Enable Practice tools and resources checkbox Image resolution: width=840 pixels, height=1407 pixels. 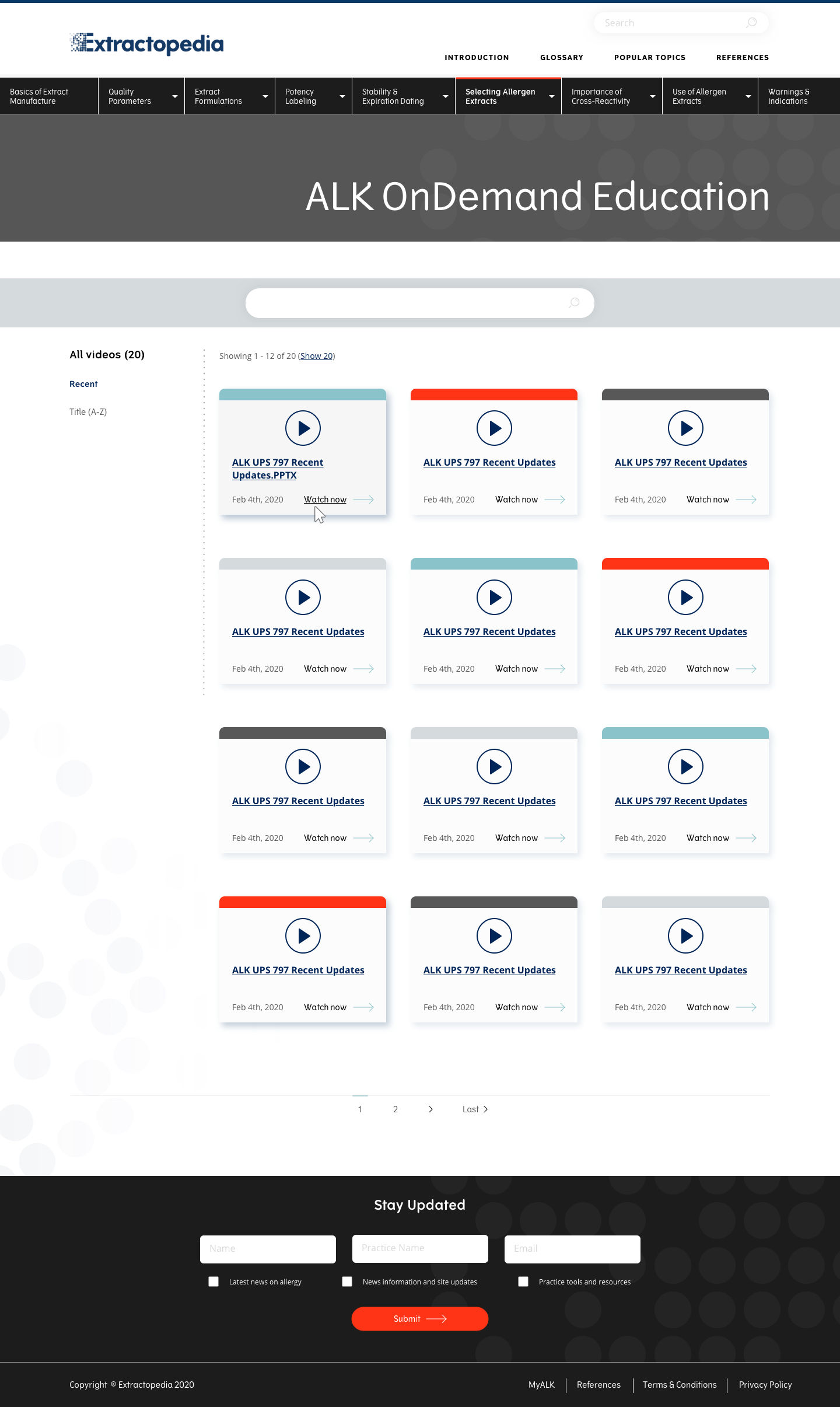[523, 1282]
